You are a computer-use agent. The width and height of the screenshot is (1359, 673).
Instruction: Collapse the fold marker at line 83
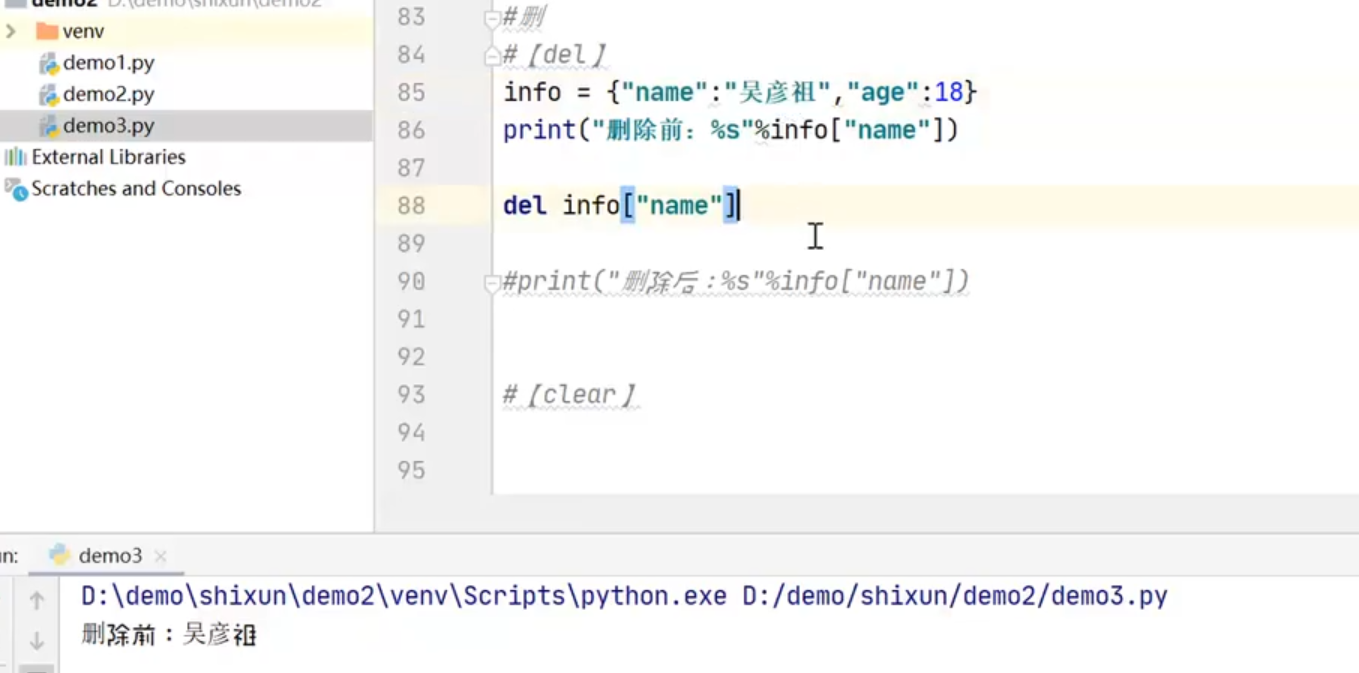(x=491, y=18)
